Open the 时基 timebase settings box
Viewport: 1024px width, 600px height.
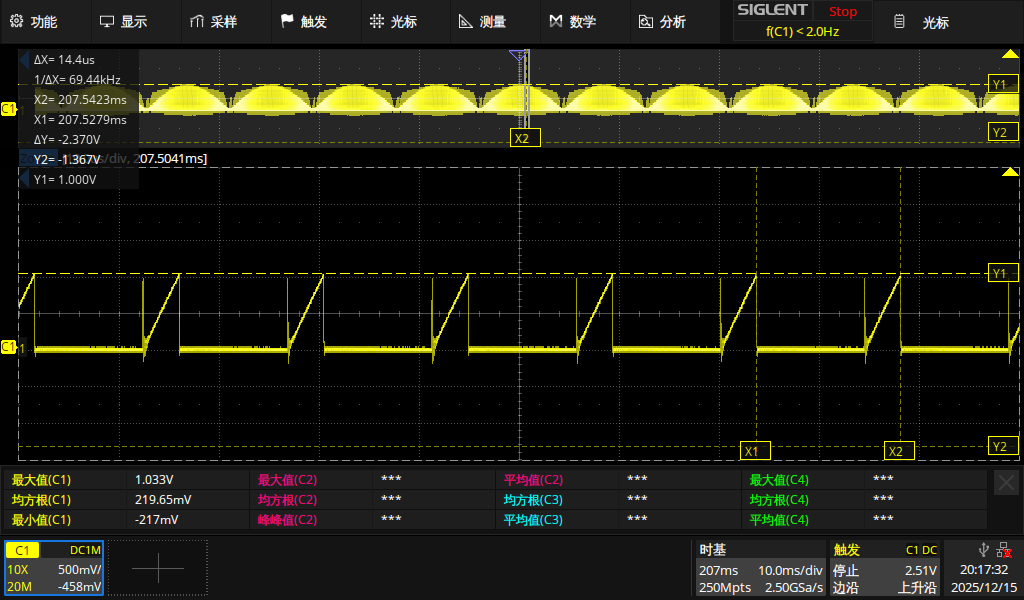760,568
